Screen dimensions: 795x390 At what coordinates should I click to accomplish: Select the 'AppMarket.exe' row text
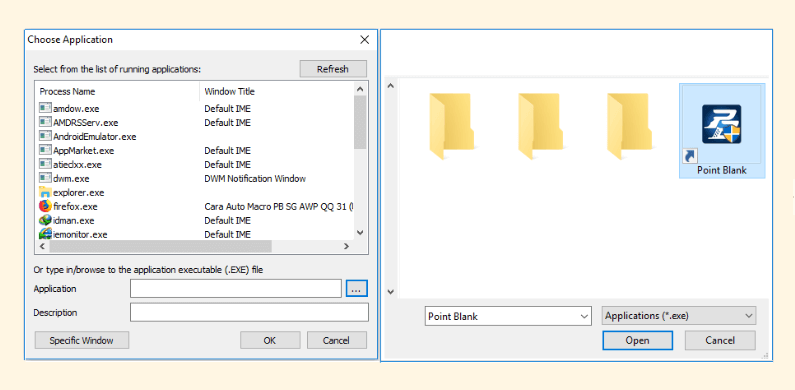point(84,151)
